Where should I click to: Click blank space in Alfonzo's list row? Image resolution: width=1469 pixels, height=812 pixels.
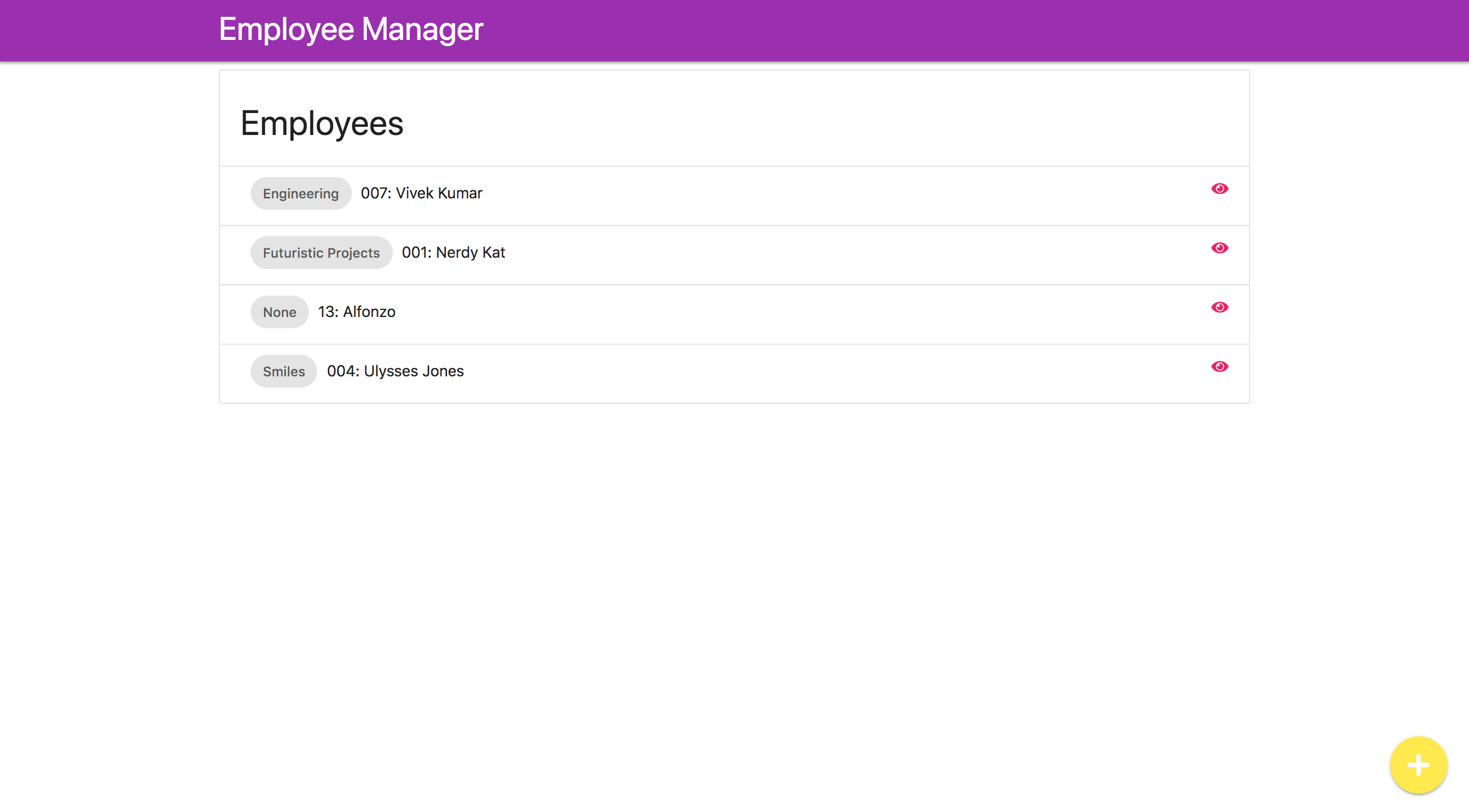(798, 313)
